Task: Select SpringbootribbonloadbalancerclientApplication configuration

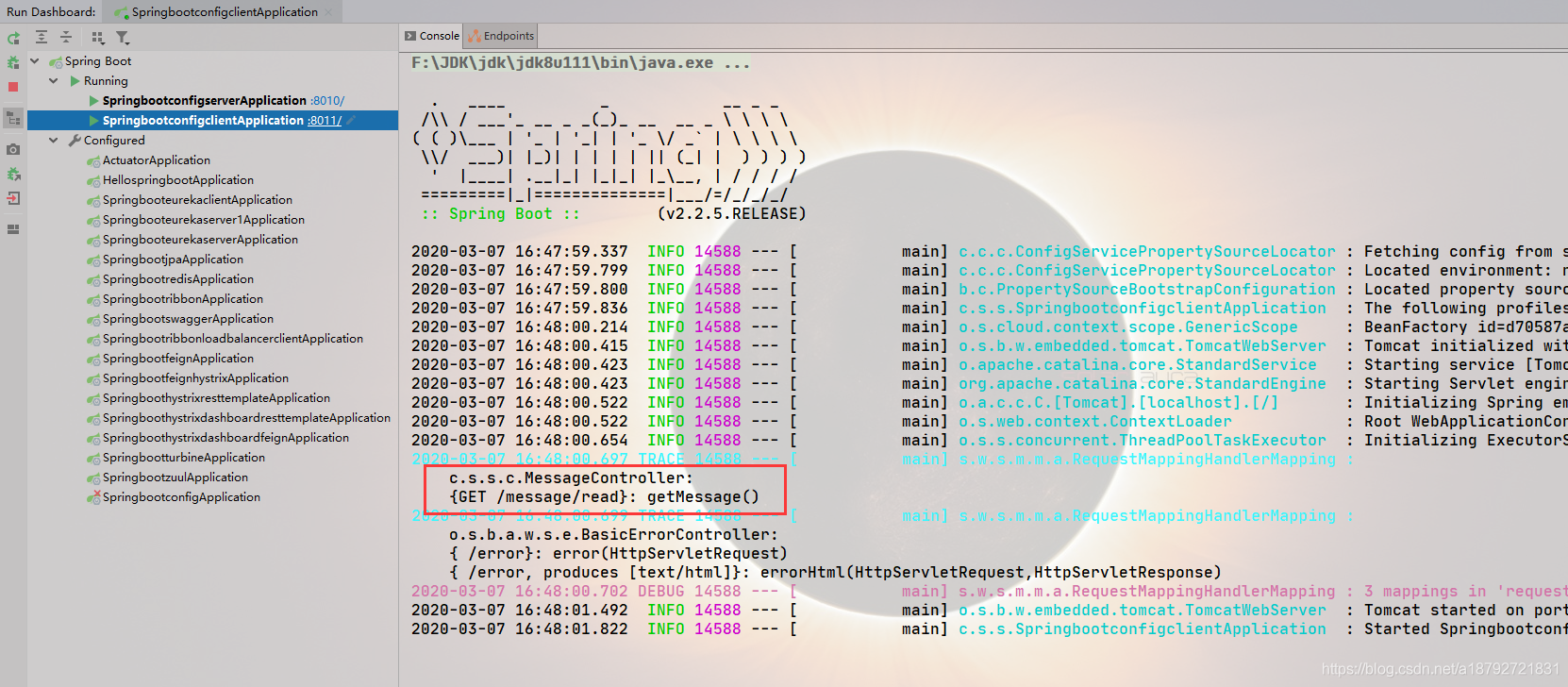Action: tap(233, 339)
